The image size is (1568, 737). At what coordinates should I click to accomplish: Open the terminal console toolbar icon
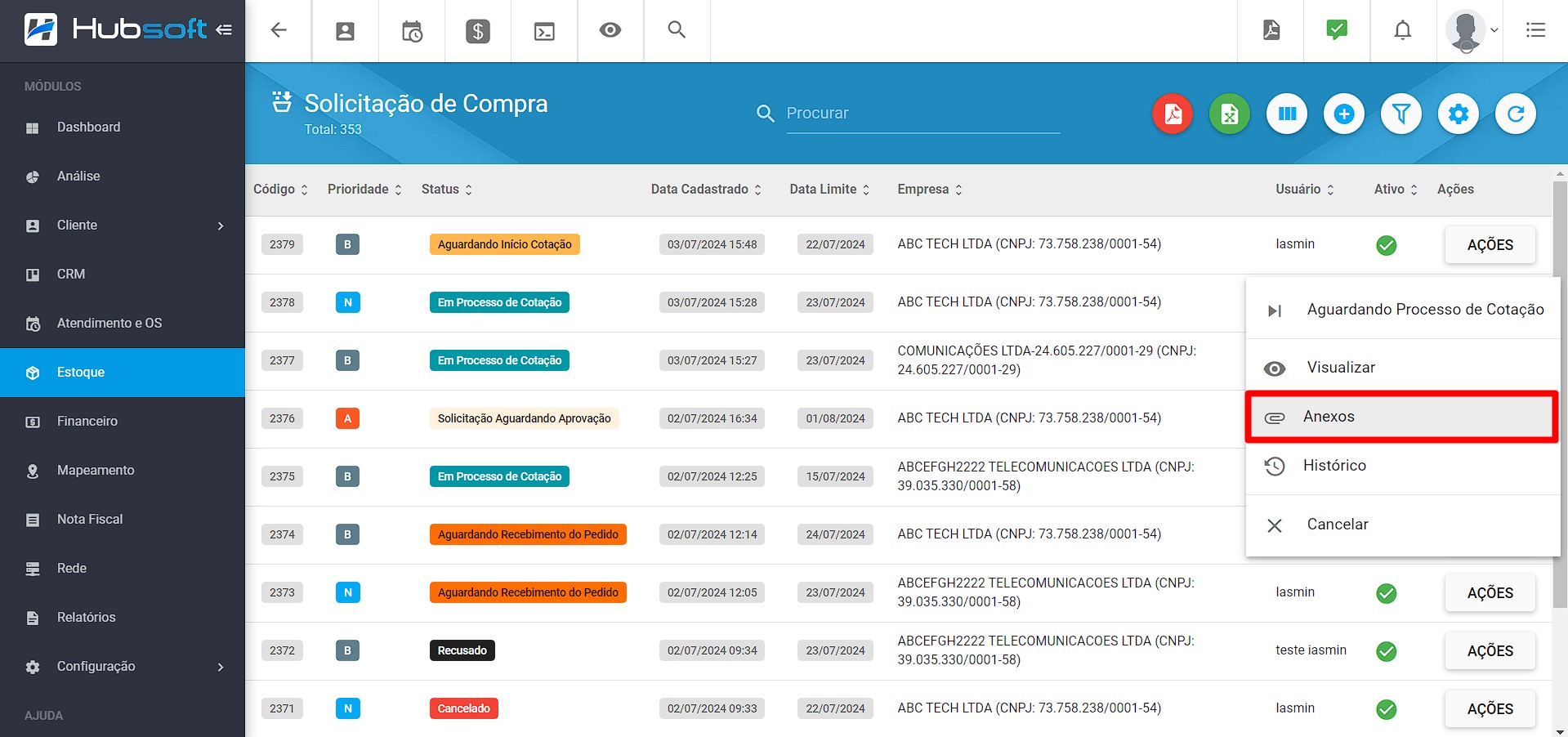tap(544, 31)
